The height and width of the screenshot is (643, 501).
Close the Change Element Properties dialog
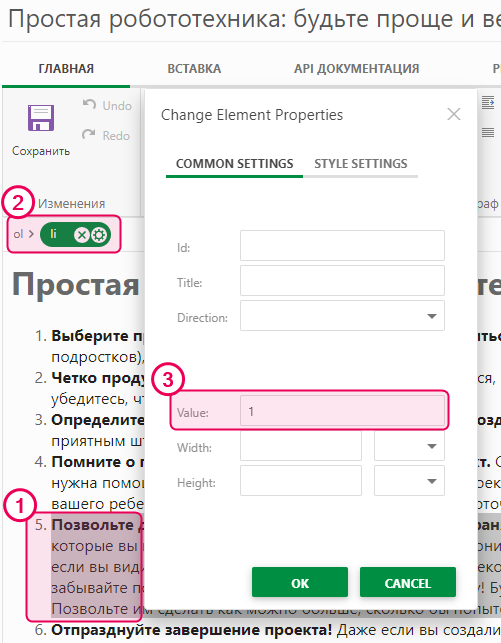[x=454, y=114]
